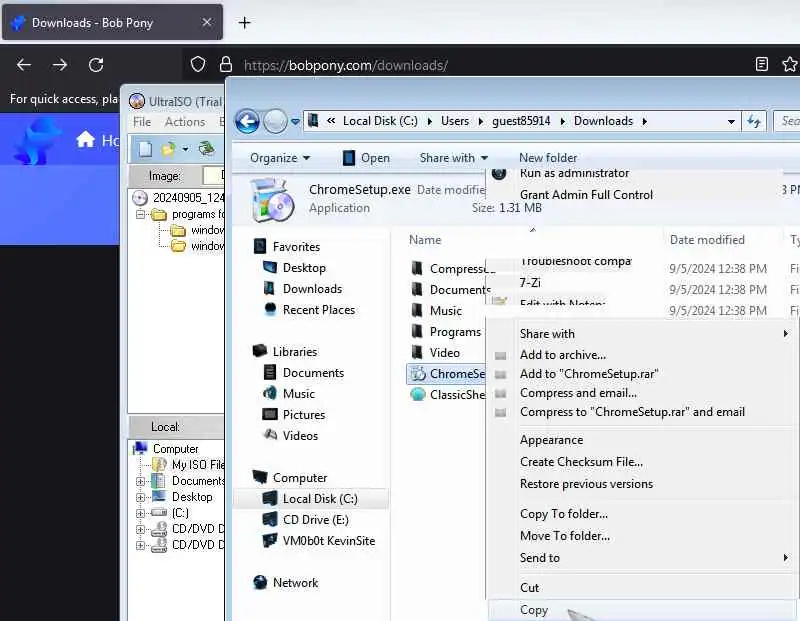Select the Programs folder in file list

click(x=446, y=332)
